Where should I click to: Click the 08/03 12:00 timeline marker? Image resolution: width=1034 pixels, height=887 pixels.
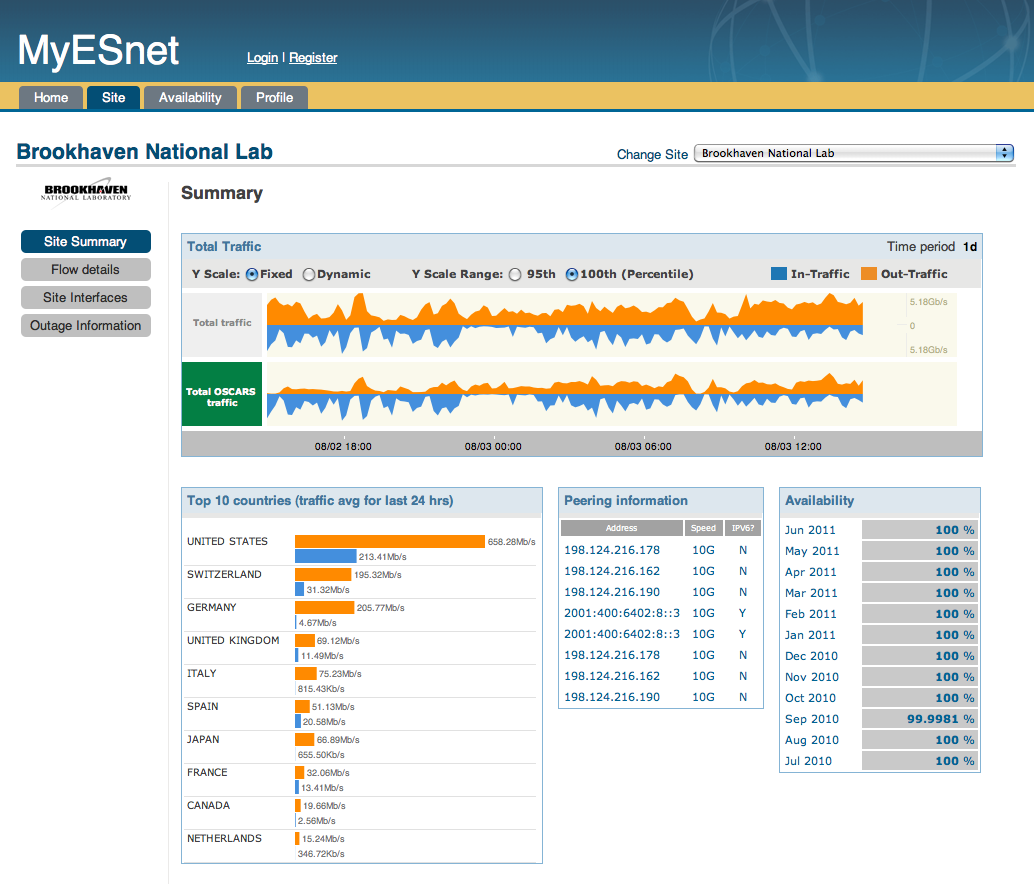[793, 446]
